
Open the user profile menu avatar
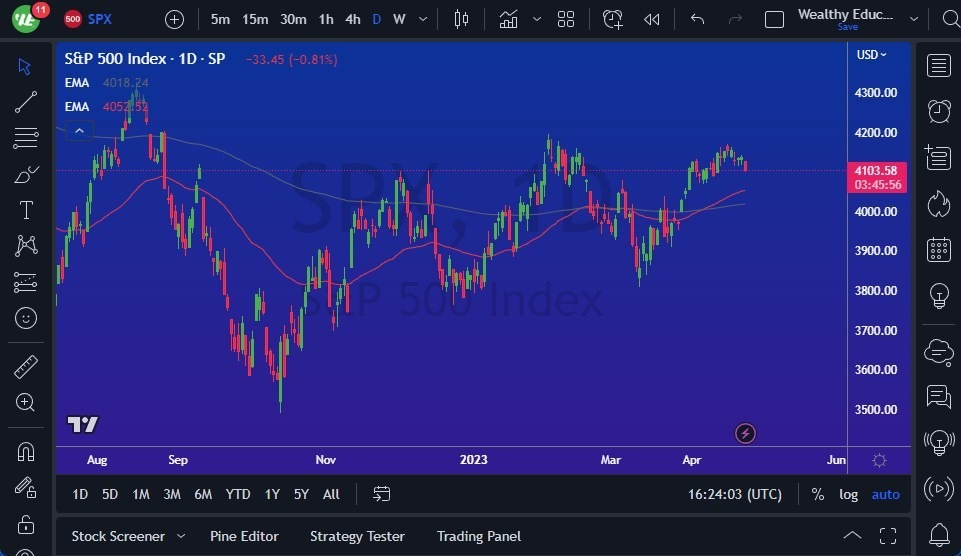tap(26, 19)
